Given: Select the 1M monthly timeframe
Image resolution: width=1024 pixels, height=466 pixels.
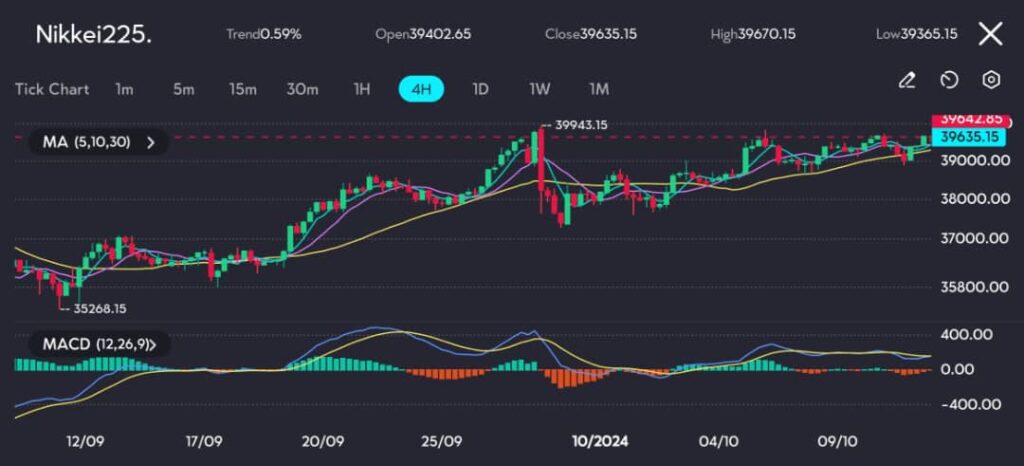Looking at the screenshot, I should 599,89.
